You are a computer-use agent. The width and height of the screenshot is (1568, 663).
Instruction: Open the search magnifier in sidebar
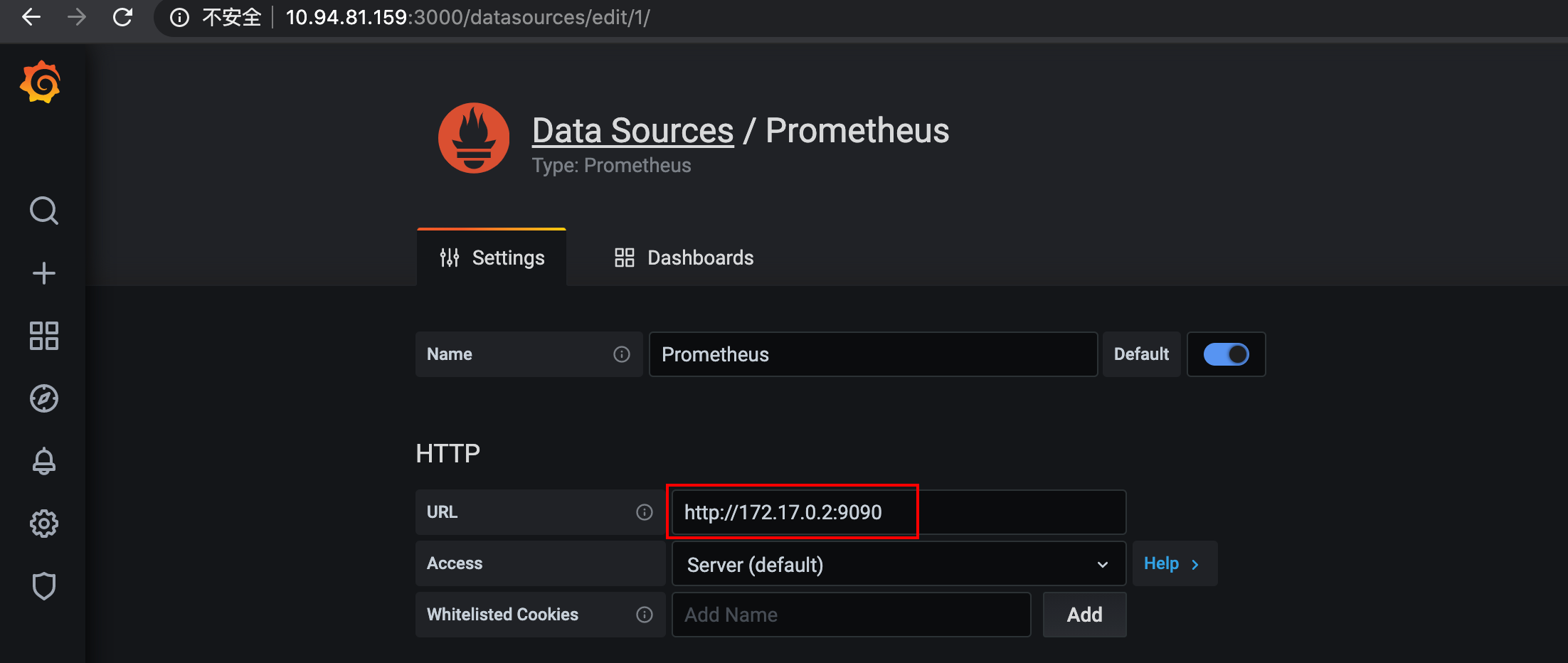coord(43,211)
